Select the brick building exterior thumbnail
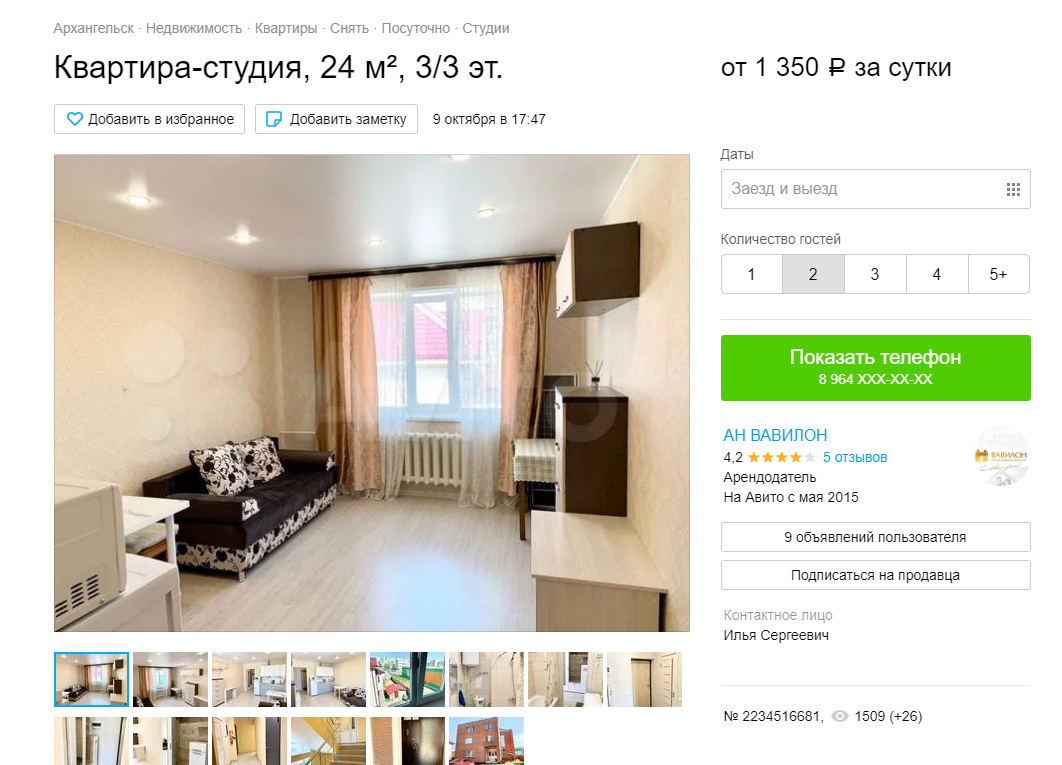1062x765 pixels. 486,741
